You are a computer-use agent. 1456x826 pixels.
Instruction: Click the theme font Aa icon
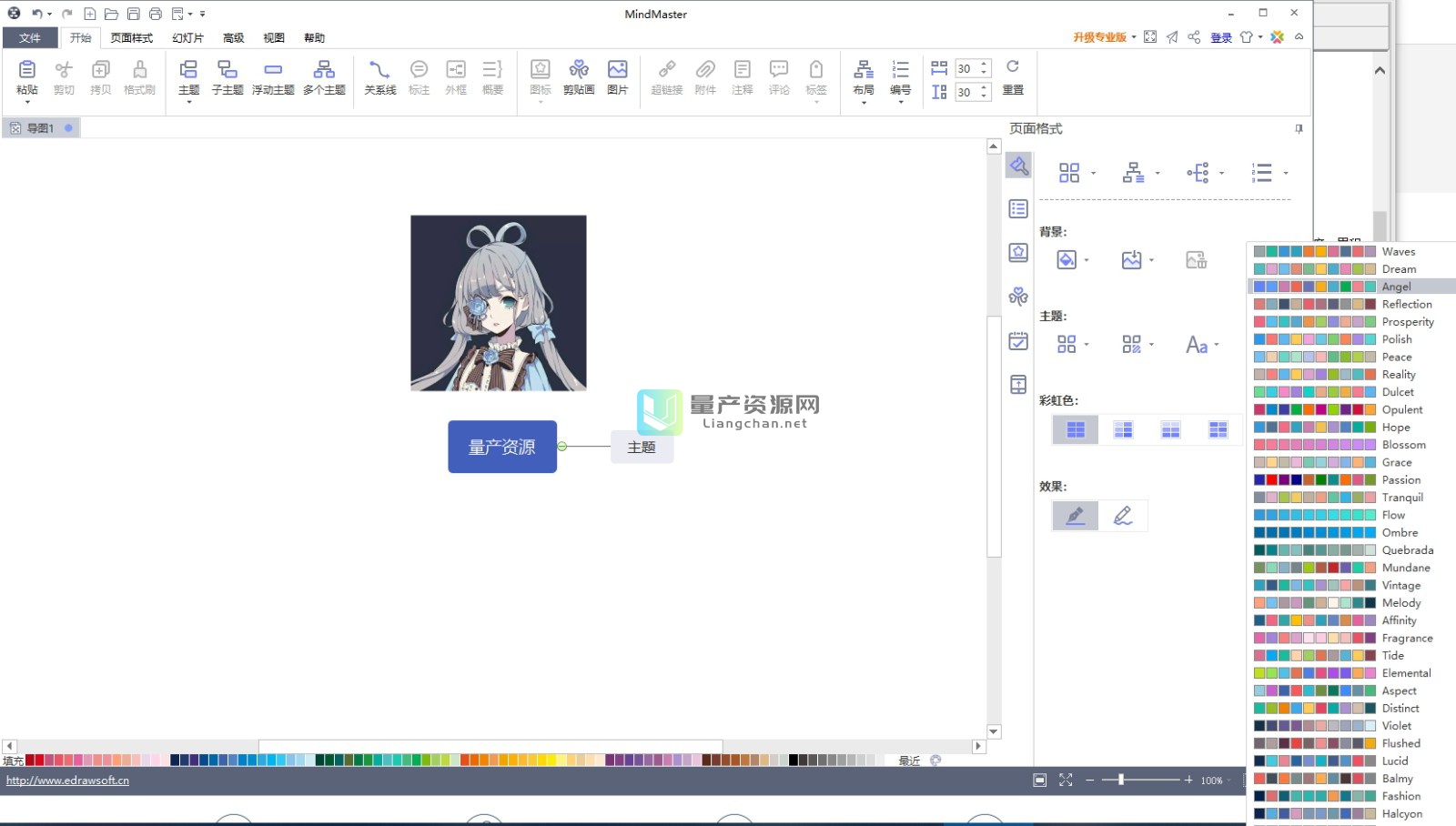[1197, 345]
